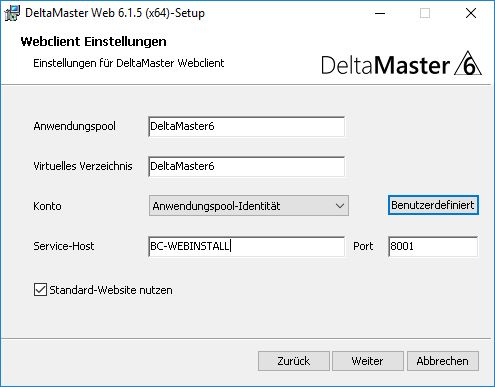Click the Virtuelles Verzeichnis label
The width and height of the screenshot is (495, 387).
click(x=83, y=166)
